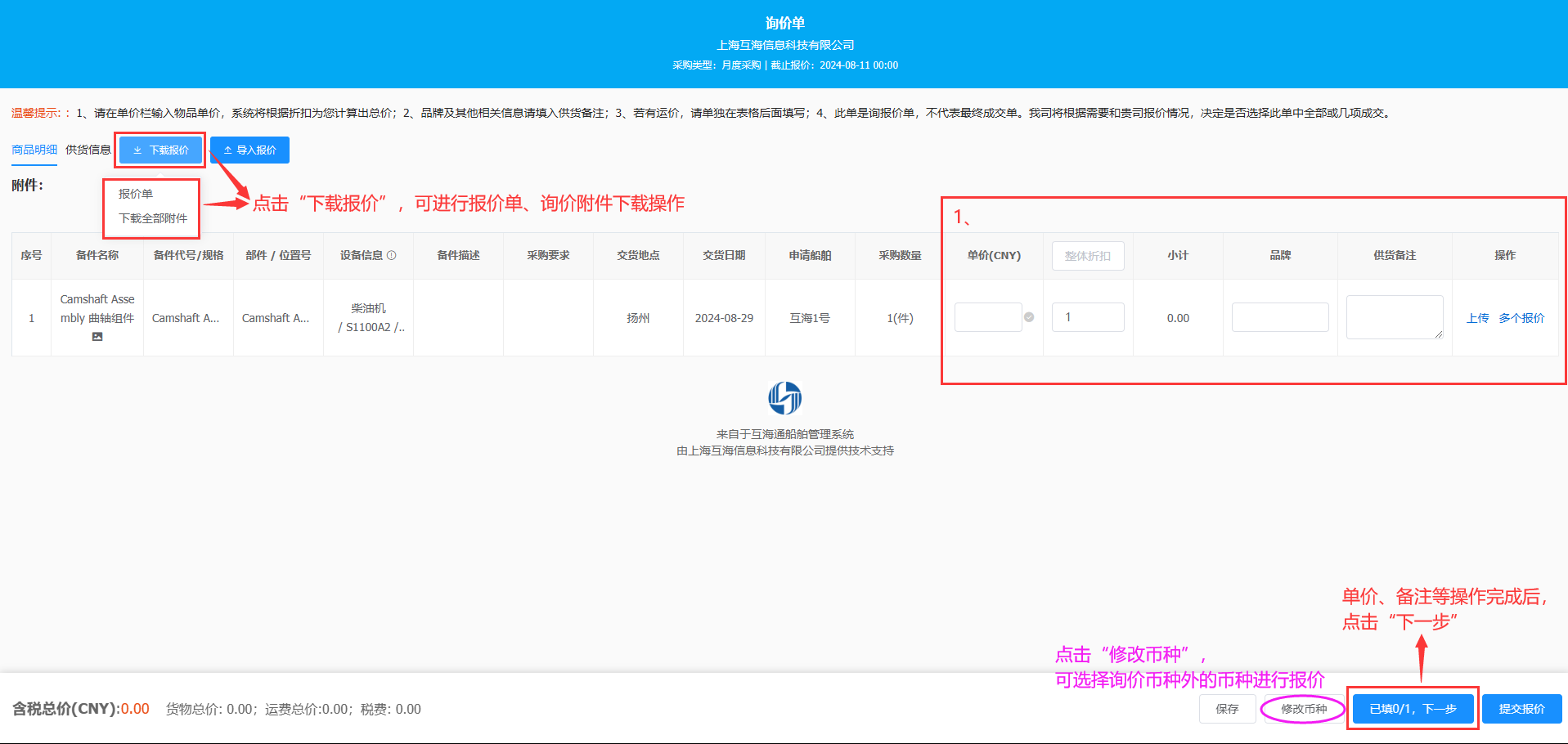The width and height of the screenshot is (1568, 744).
Task: Click the 含税总价(CNY) total label
Action: coord(66,709)
